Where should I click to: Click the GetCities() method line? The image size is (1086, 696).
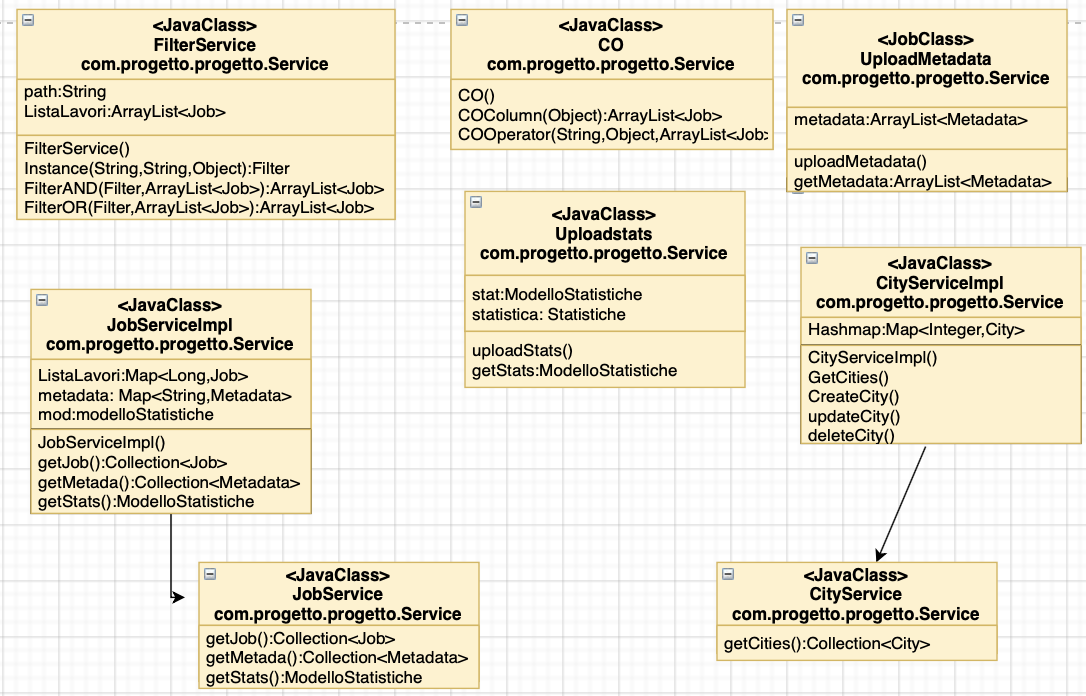tap(848, 377)
